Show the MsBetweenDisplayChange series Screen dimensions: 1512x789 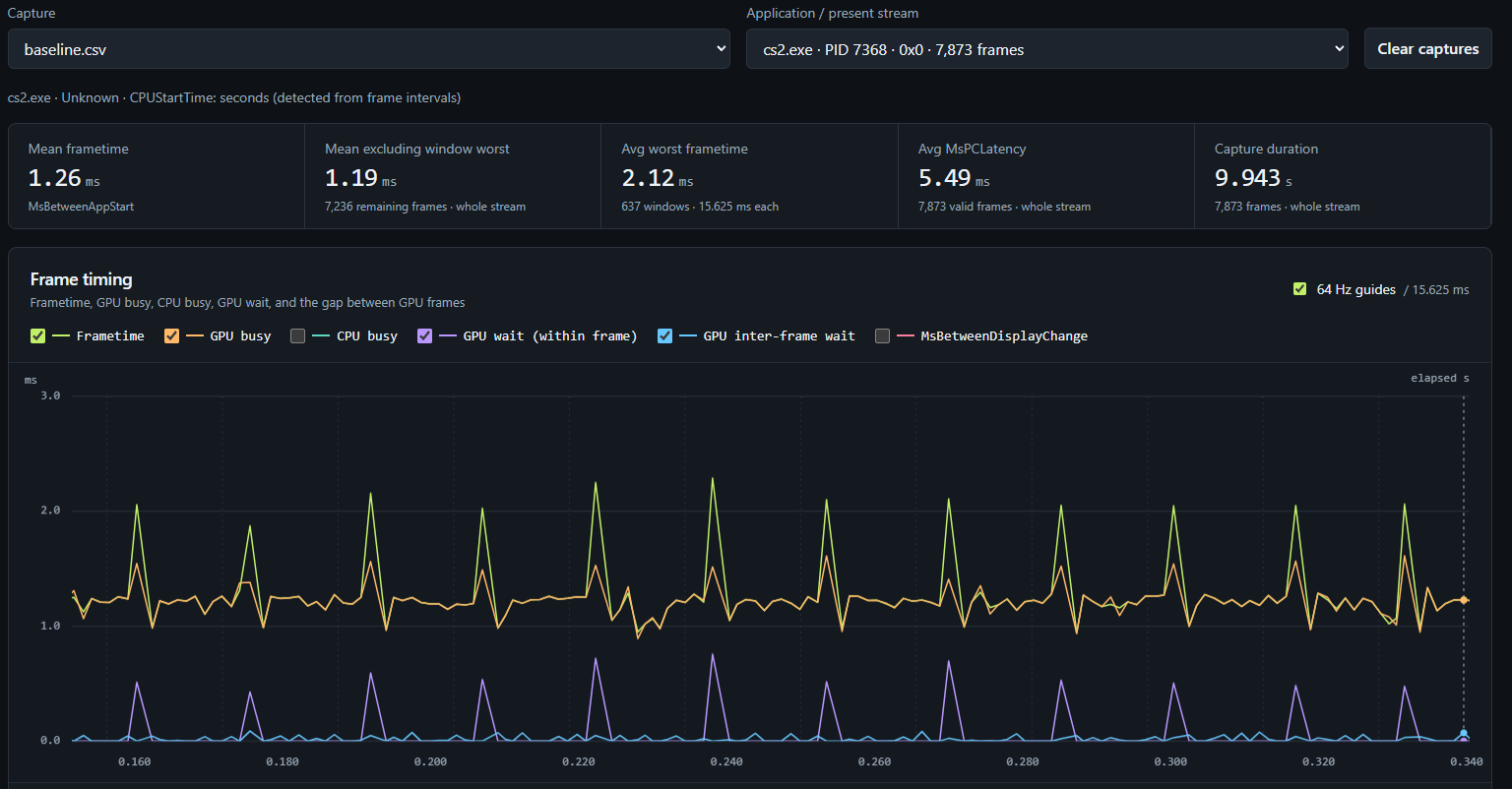coord(882,336)
